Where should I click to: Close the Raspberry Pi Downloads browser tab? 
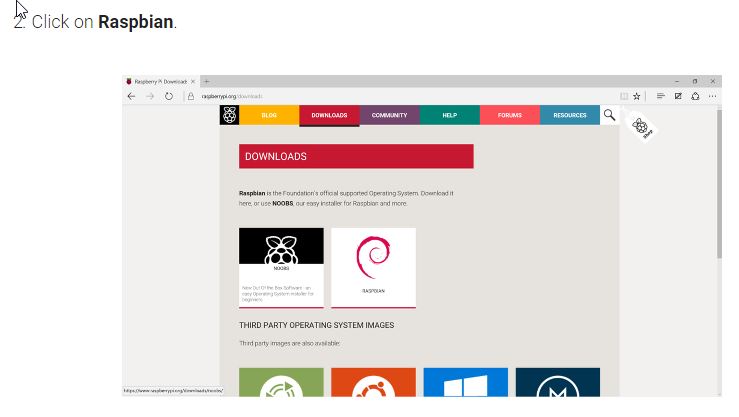193,82
